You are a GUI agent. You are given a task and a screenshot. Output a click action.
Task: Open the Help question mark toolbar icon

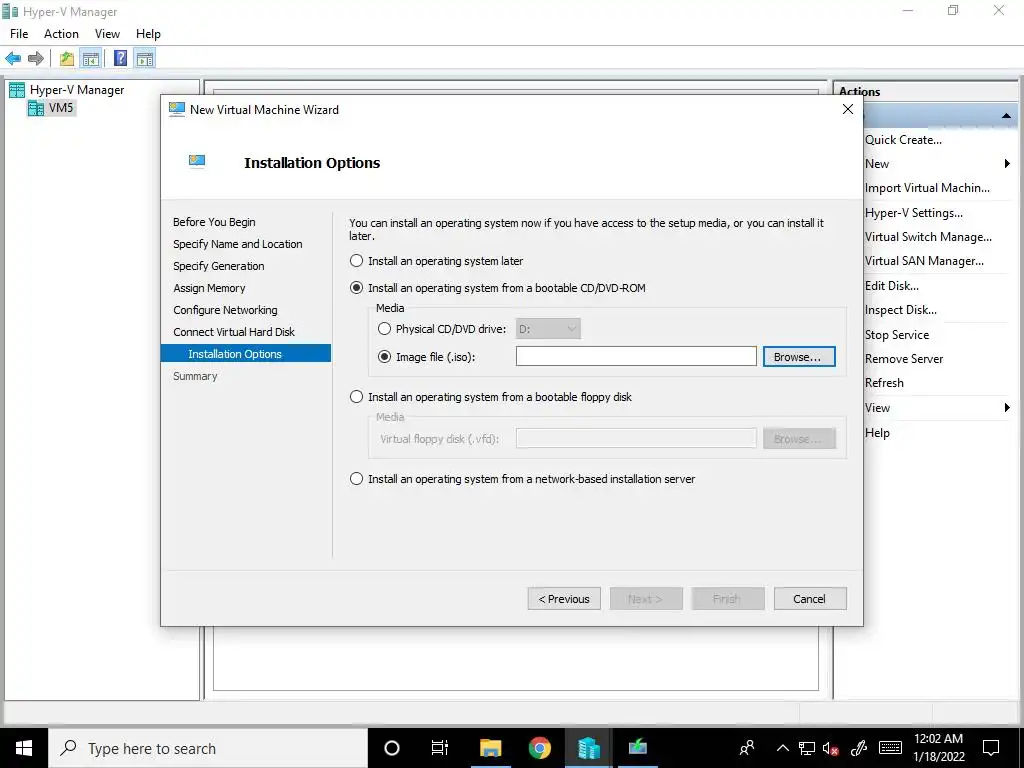coord(120,59)
